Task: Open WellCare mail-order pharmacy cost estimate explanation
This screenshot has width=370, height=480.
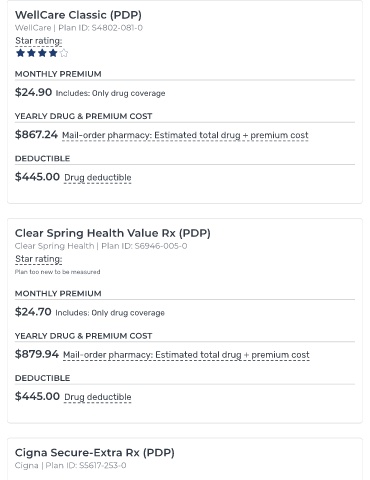Action: 185,135
